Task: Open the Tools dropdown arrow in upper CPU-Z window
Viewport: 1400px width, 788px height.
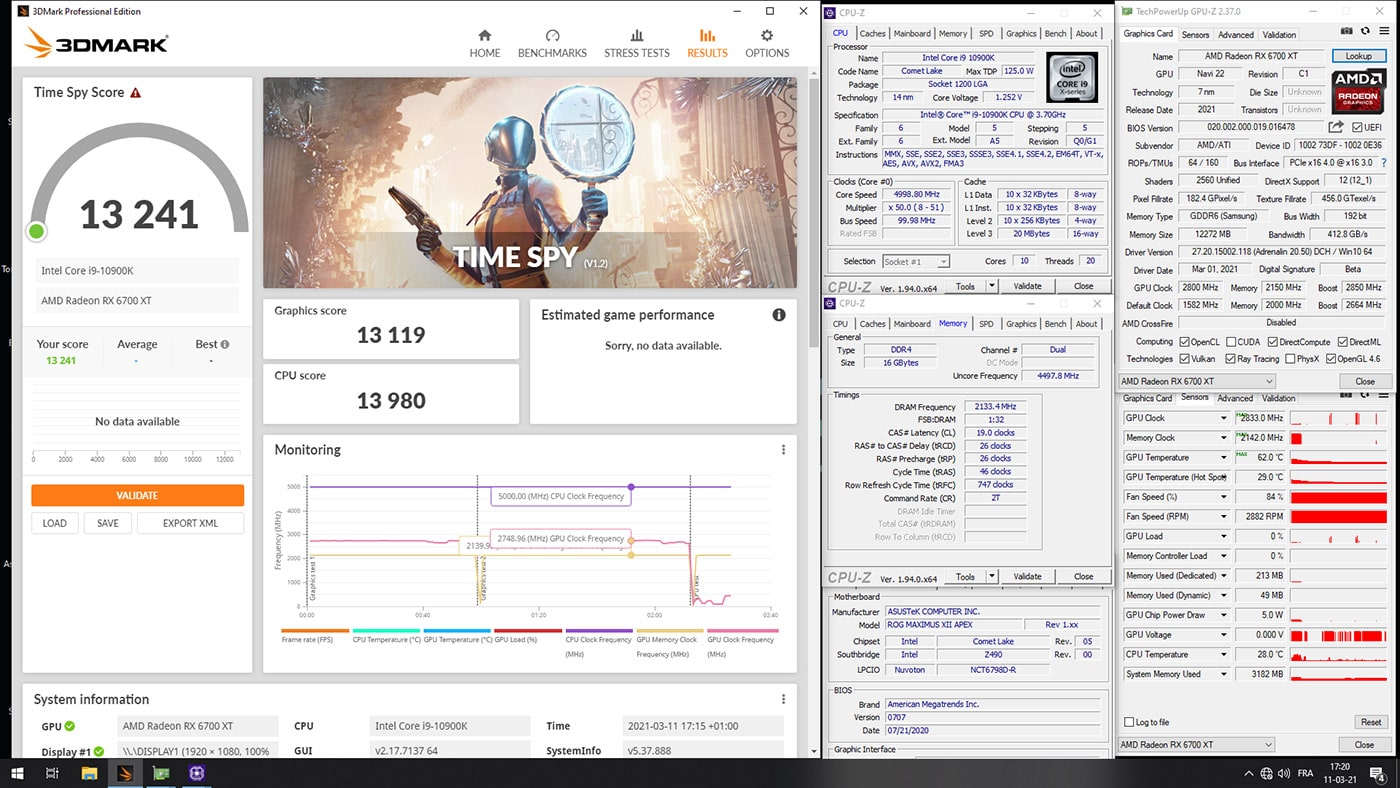Action: [x=992, y=286]
